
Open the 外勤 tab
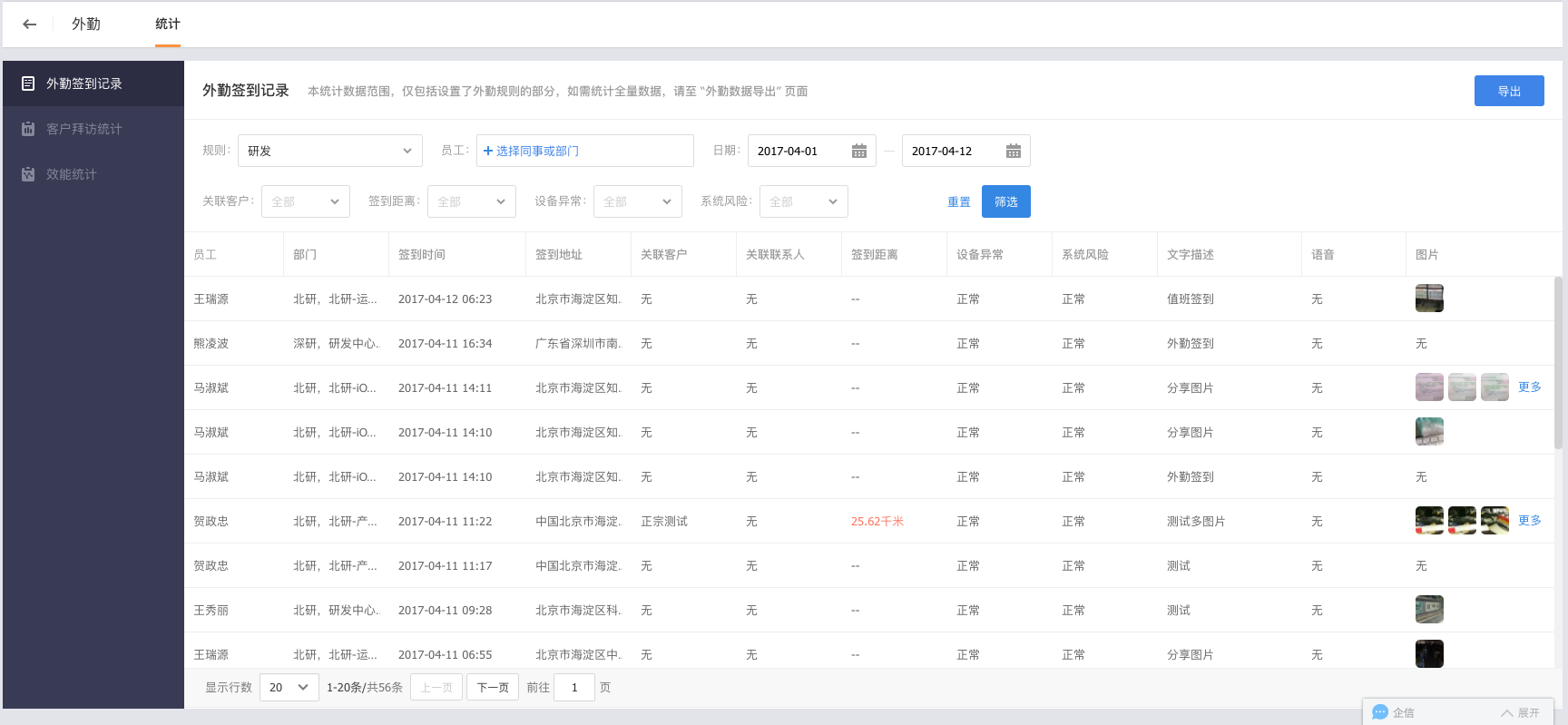pos(86,24)
